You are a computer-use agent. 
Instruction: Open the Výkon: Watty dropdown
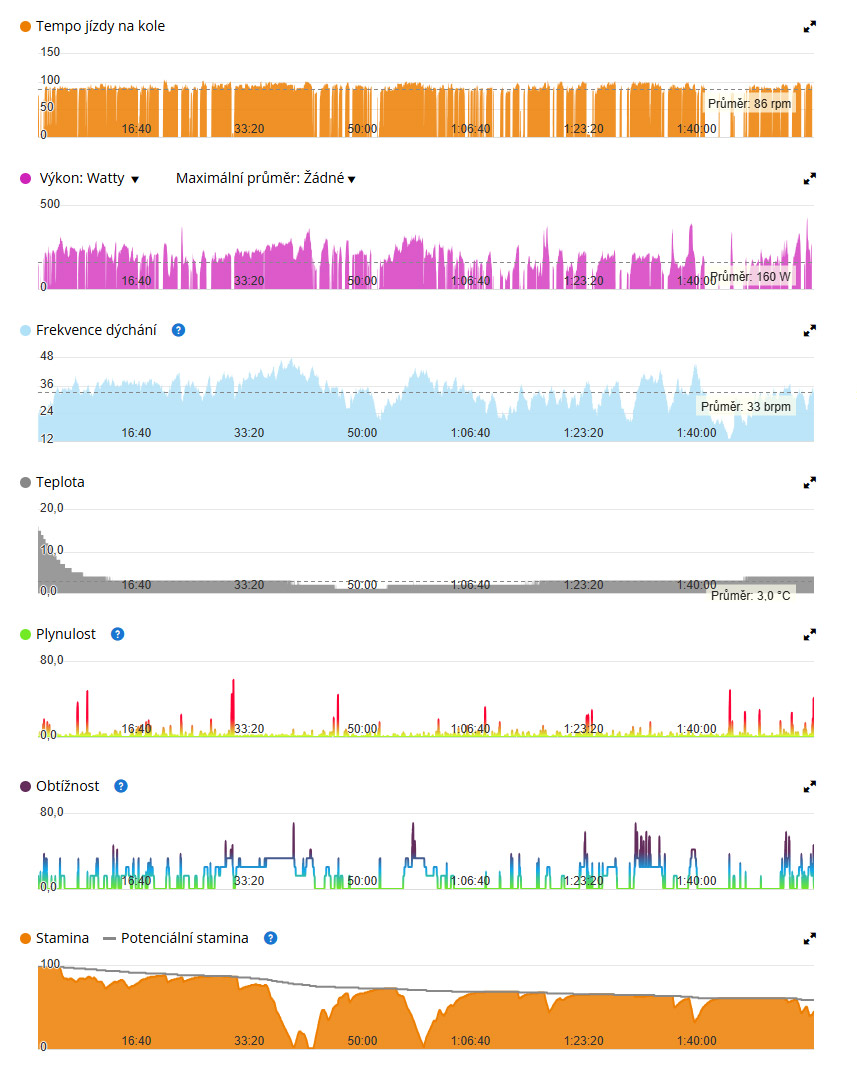tap(88, 179)
